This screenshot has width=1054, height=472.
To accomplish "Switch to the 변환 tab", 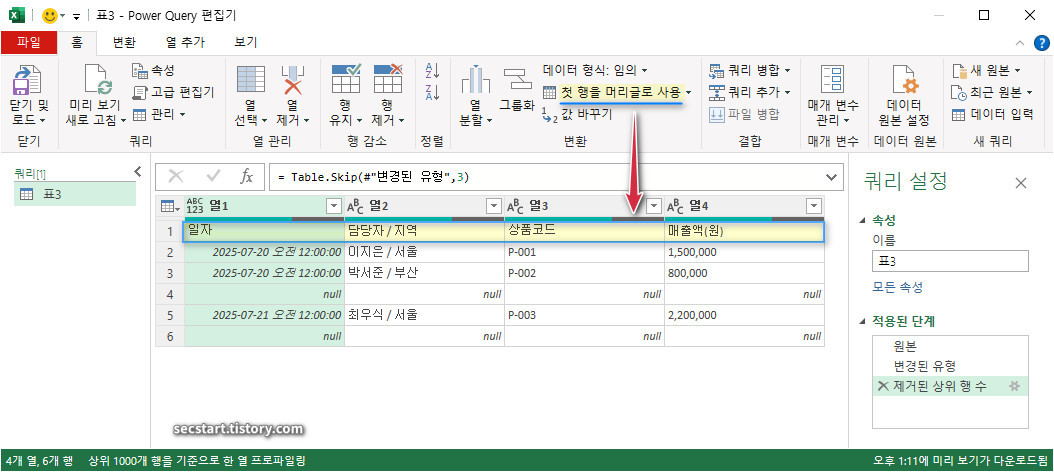I will (x=124, y=42).
